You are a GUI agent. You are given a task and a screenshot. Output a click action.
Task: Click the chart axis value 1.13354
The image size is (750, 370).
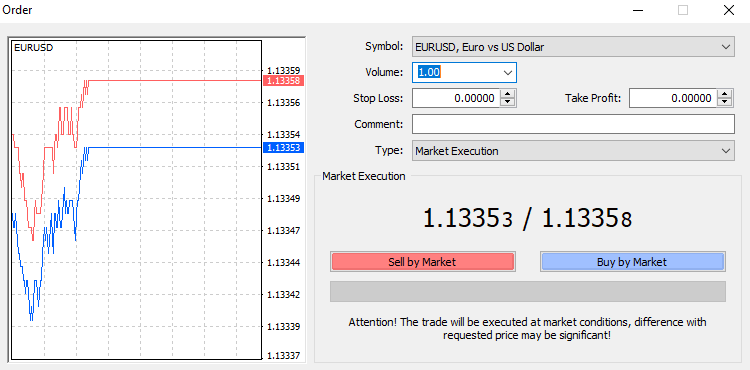pos(284,134)
